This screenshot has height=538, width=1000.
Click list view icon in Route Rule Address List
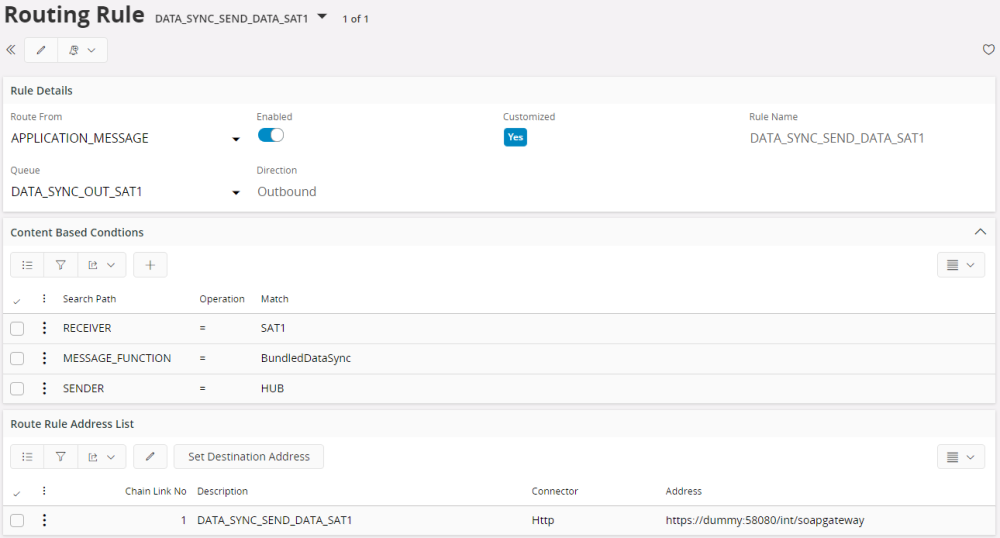pyautogui.click(x=27, y=457)
